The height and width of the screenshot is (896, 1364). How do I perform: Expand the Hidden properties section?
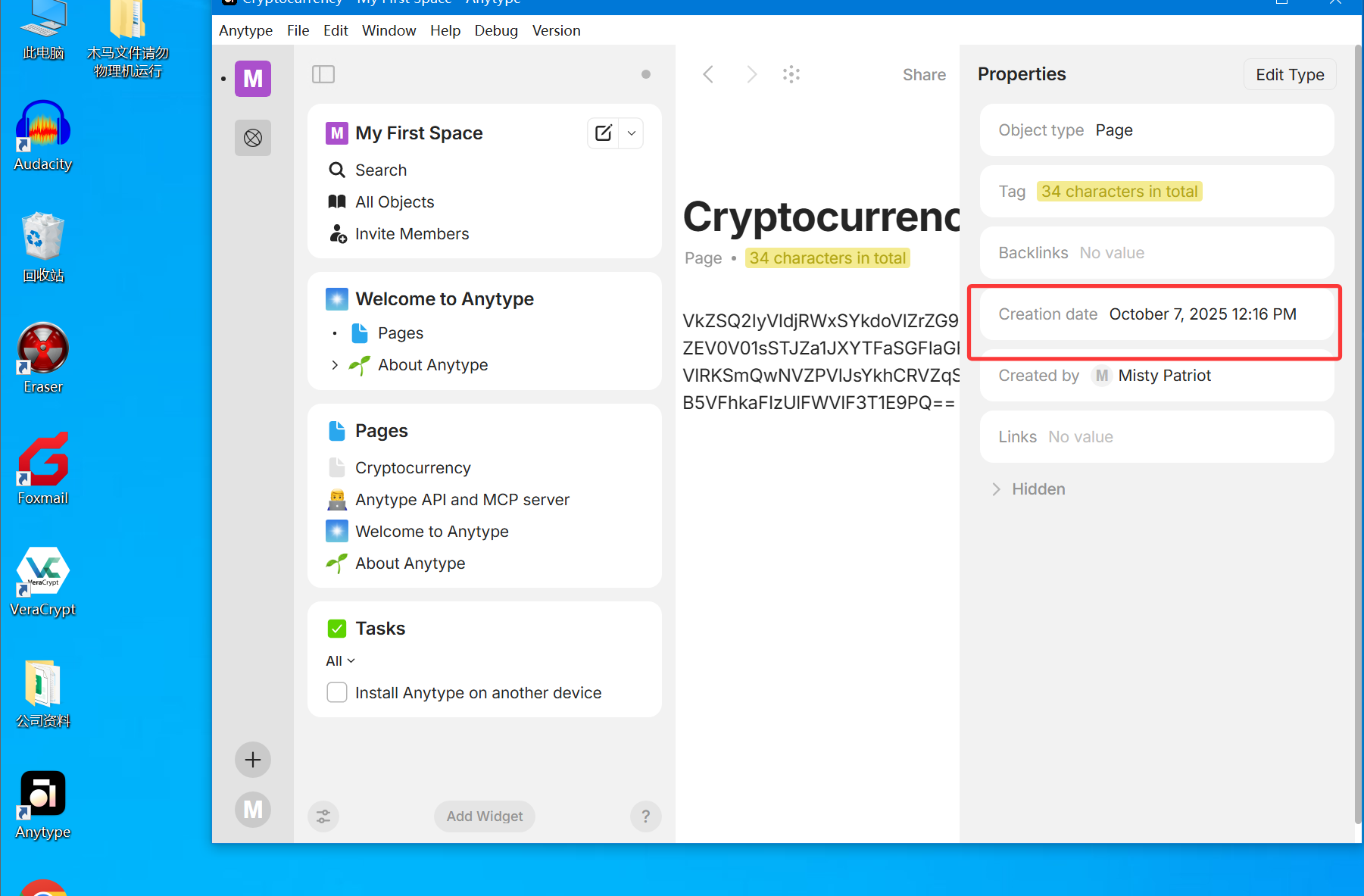(1028, 489)
